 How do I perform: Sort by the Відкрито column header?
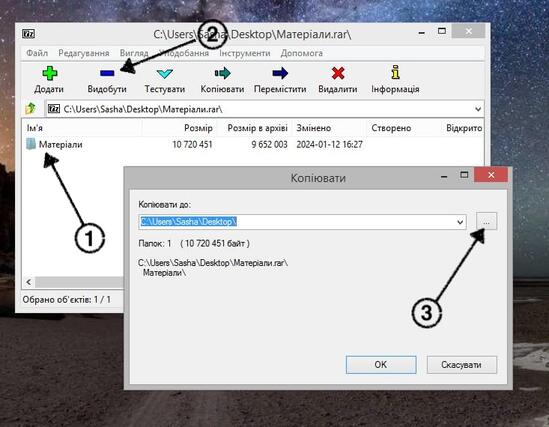tap(463, 128)
